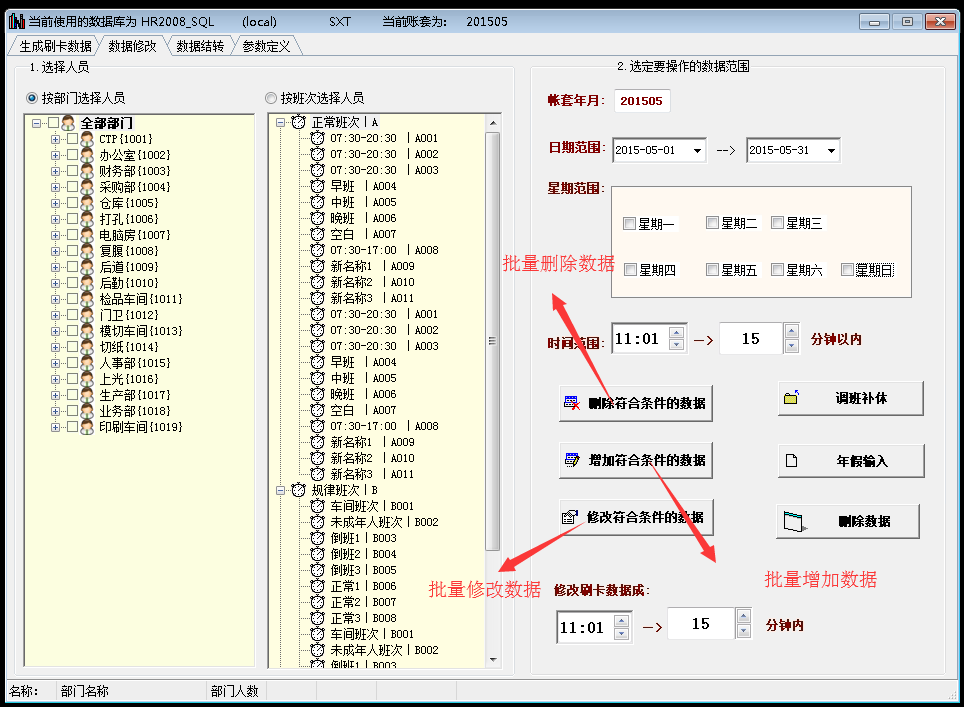
Task: Switch to the 生成刷卡数据 tab
Action: pyautogui.click(x=55, y=46)
